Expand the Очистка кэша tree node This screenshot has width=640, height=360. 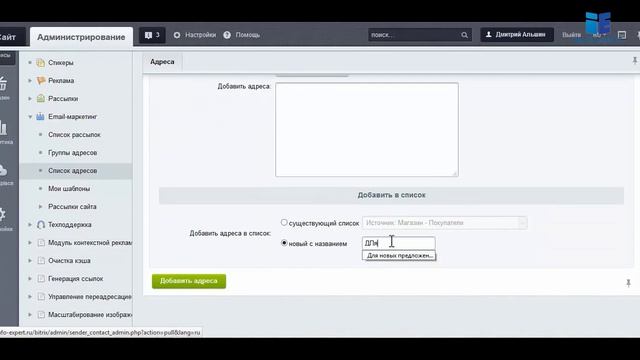30,260
